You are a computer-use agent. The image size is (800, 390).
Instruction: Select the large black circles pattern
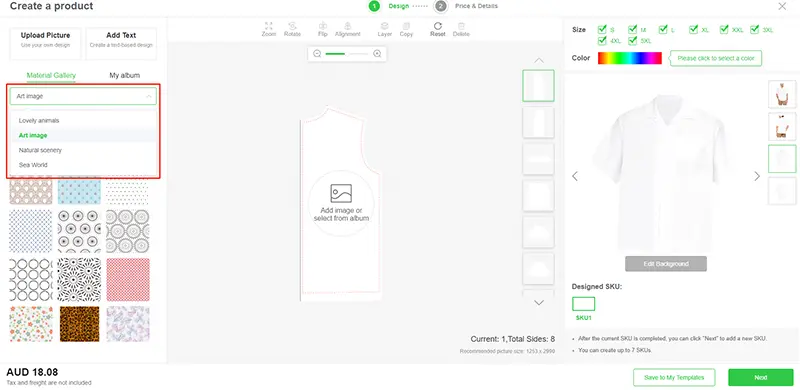[x=31, y=279]
